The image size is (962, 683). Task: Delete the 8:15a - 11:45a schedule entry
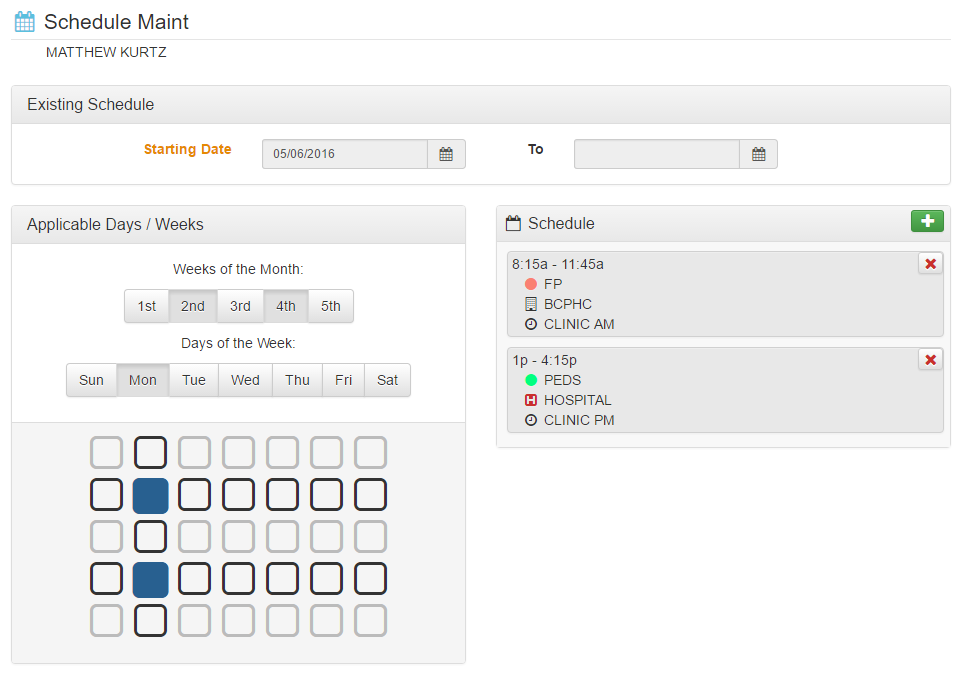930,263
